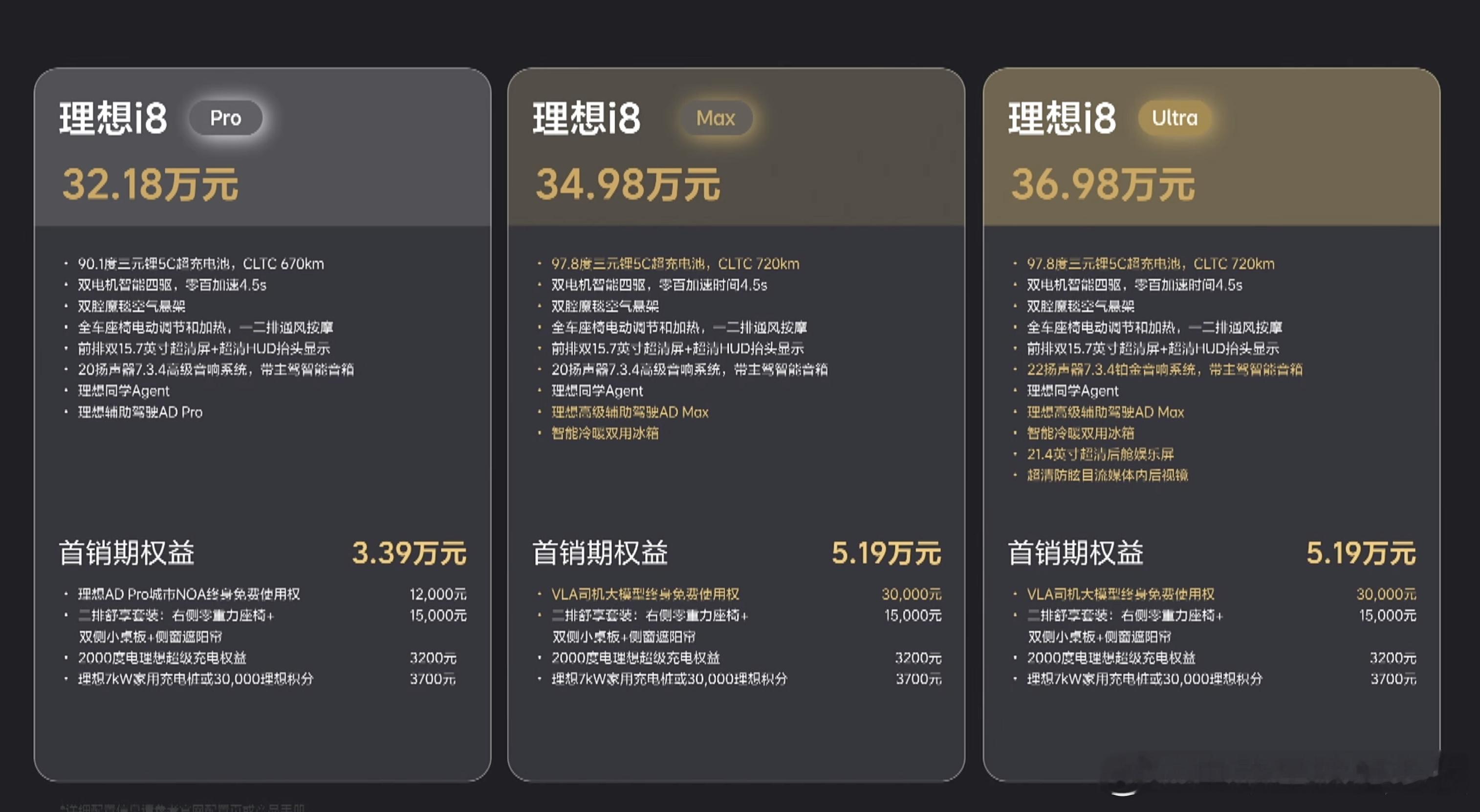Click Ultra card's 15,000元 value

(x=1388, y=615)
